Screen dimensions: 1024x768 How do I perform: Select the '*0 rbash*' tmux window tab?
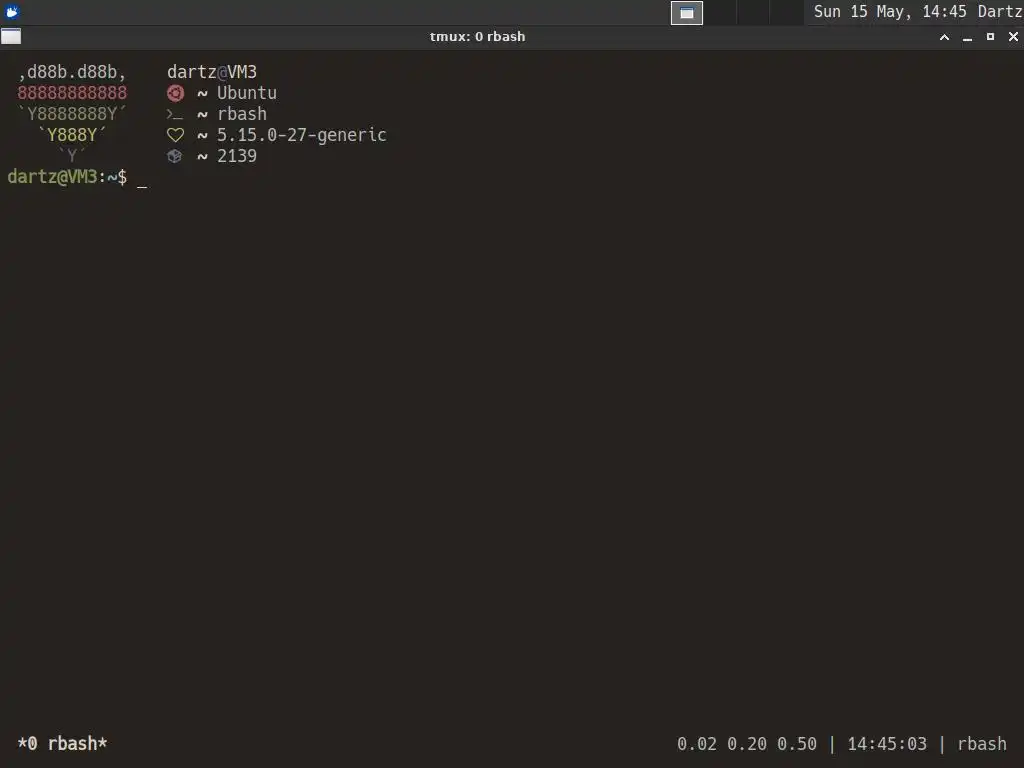click(x=62, y=743)
